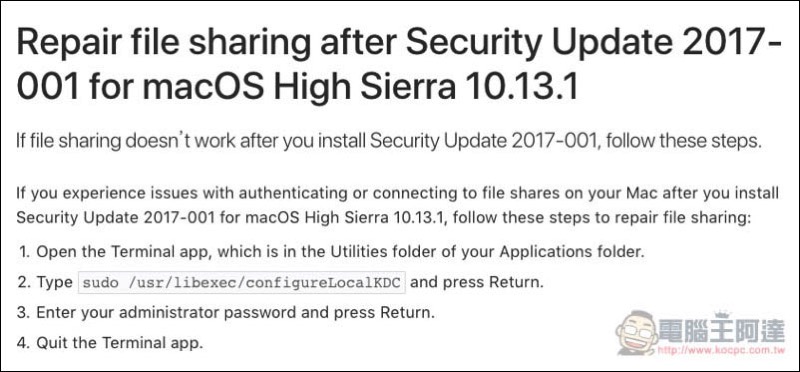The width and height of the screenshot is (800, 372).
Task: Click 'Applications folder' in step 1
Action: coord(570,252)
